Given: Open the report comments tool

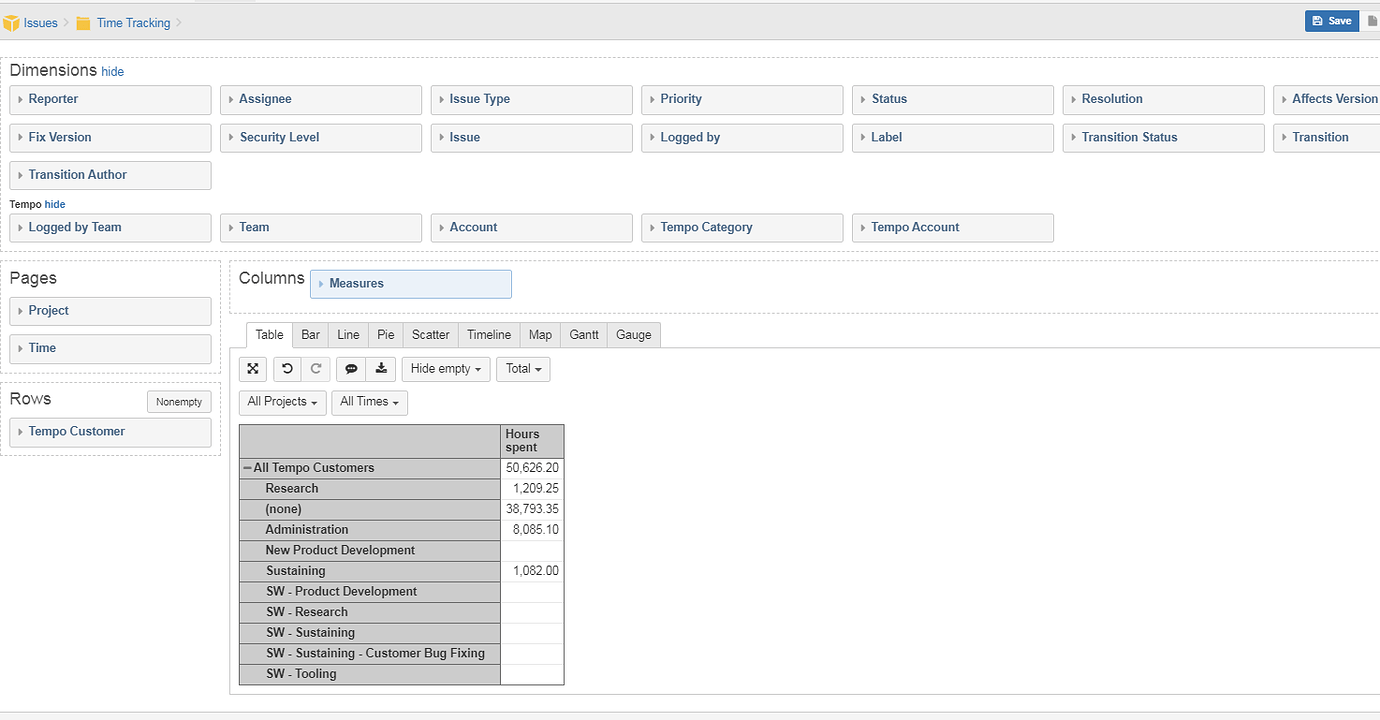Looking at the screenshot, I should coord(351,368).
